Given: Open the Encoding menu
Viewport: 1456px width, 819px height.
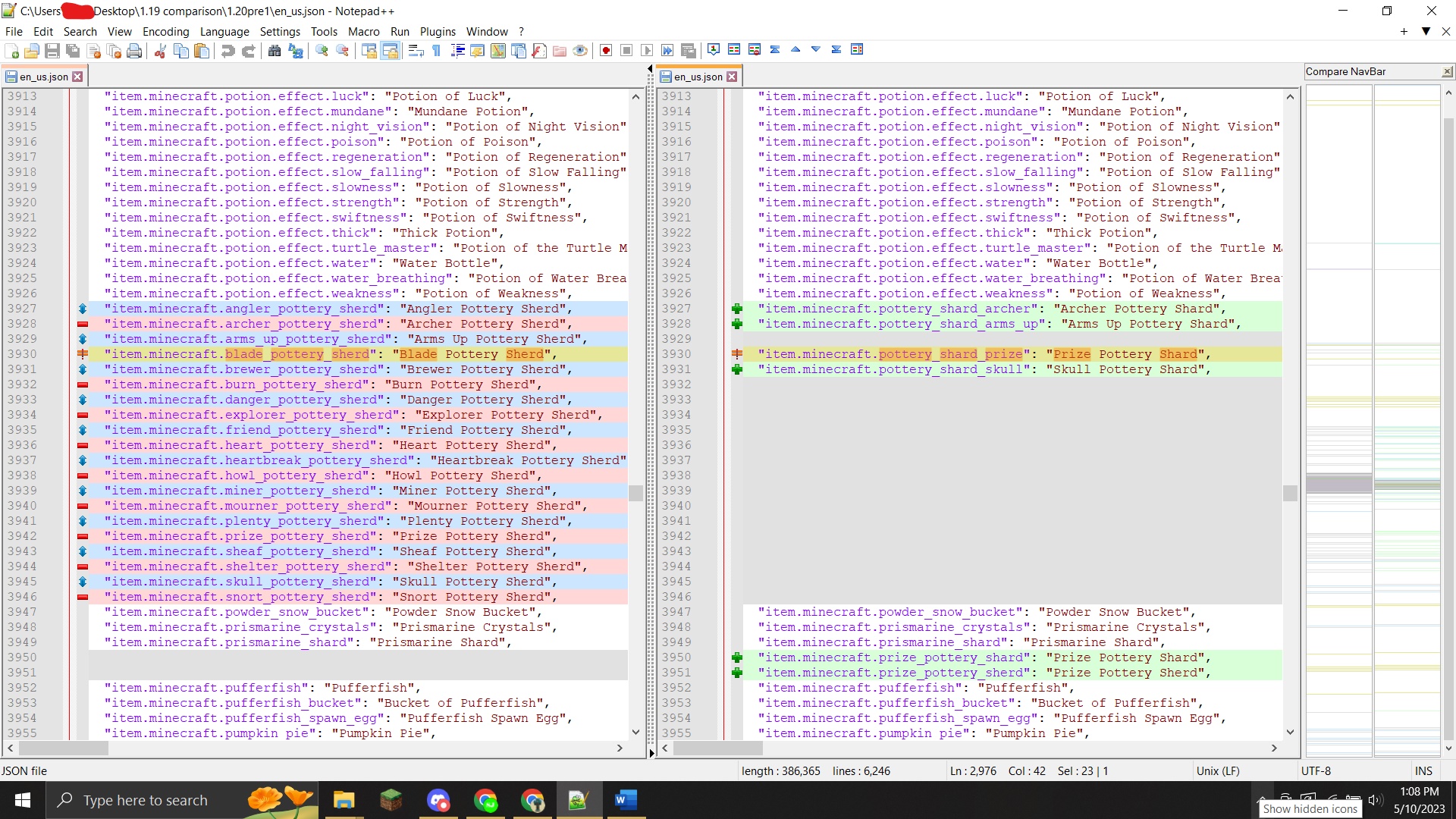Looking at the screenshot, I should pyautogui.click(x=165, y=31).
